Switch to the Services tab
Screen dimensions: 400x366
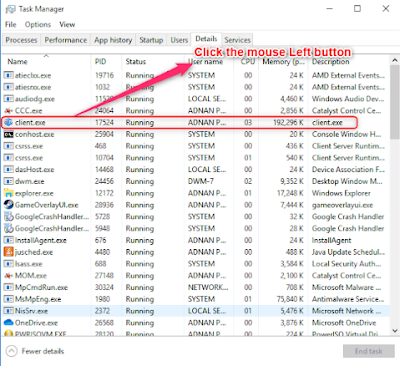point(237,40)
